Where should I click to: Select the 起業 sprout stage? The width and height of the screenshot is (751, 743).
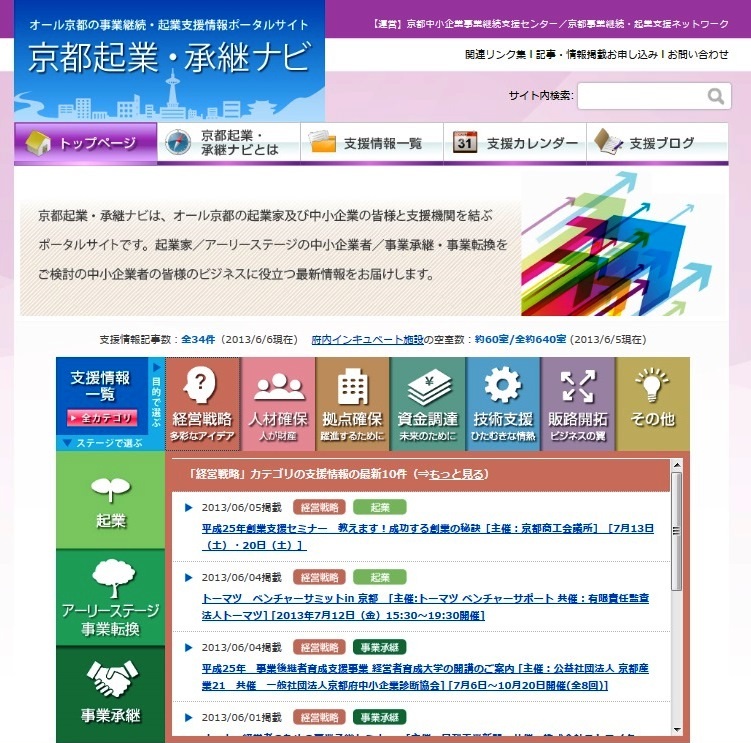pos(110,502)
